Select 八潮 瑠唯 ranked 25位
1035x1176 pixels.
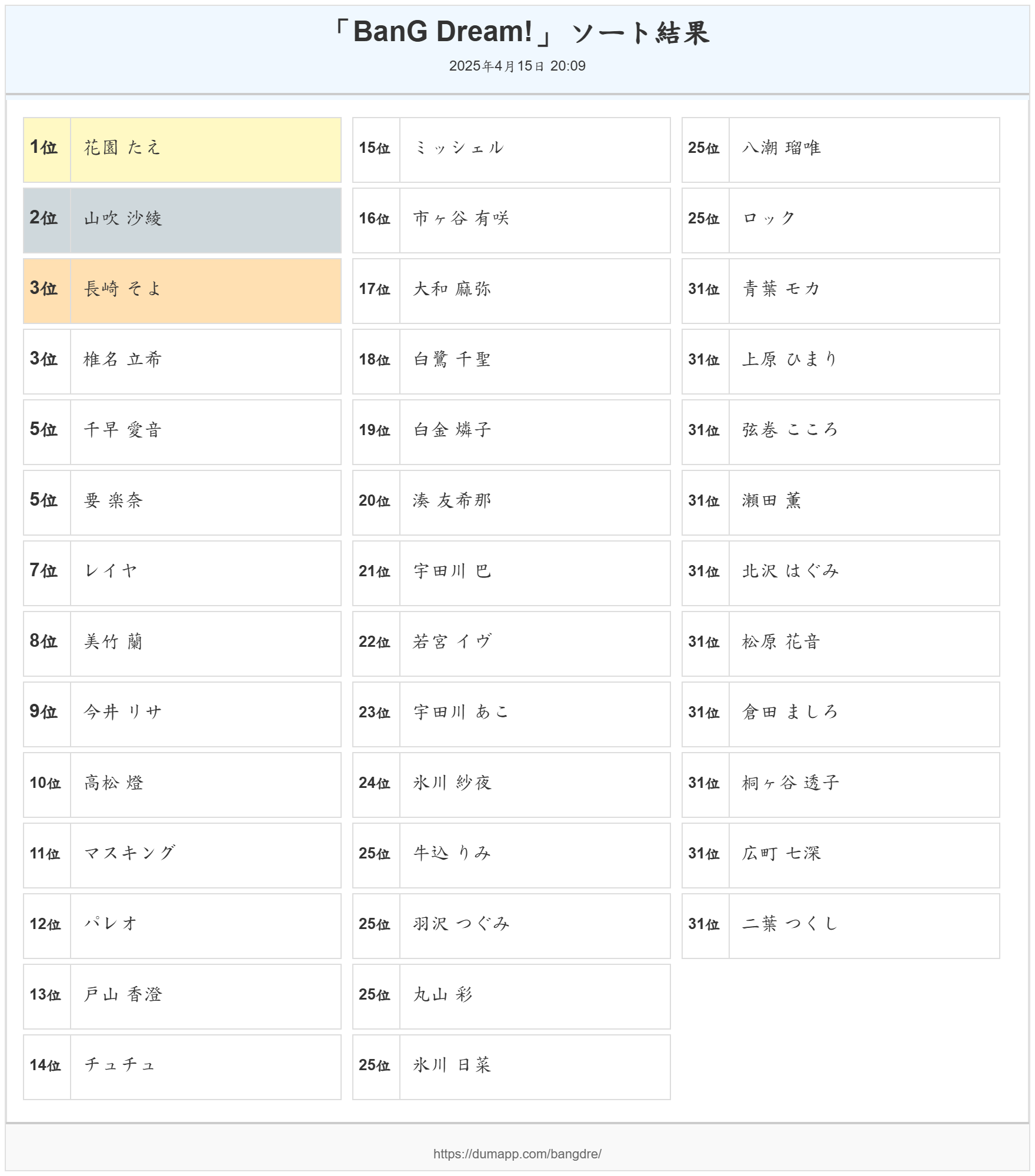pyautogui.click(x=781, y=148)
